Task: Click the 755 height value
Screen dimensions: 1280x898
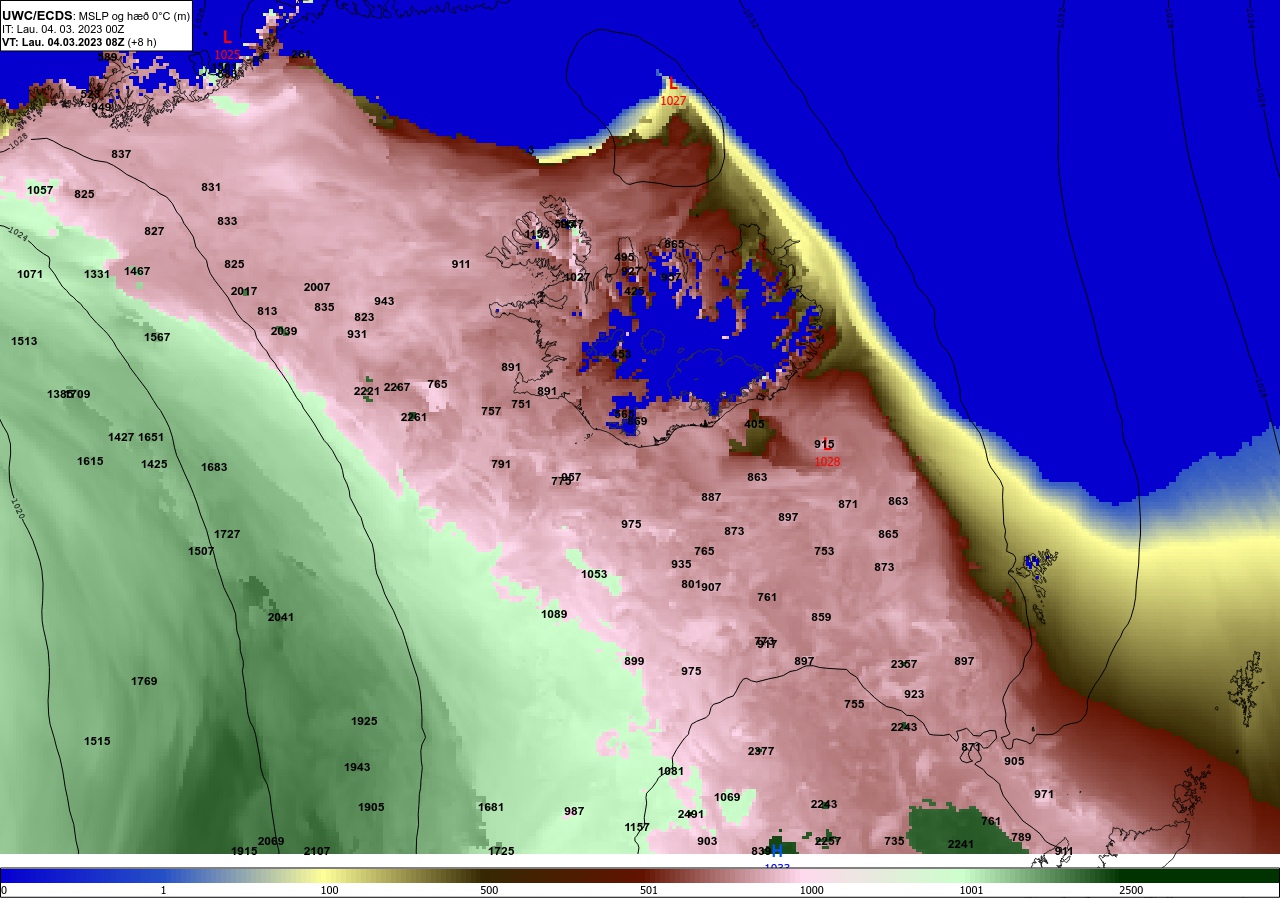Action: (x=854, y=704)
